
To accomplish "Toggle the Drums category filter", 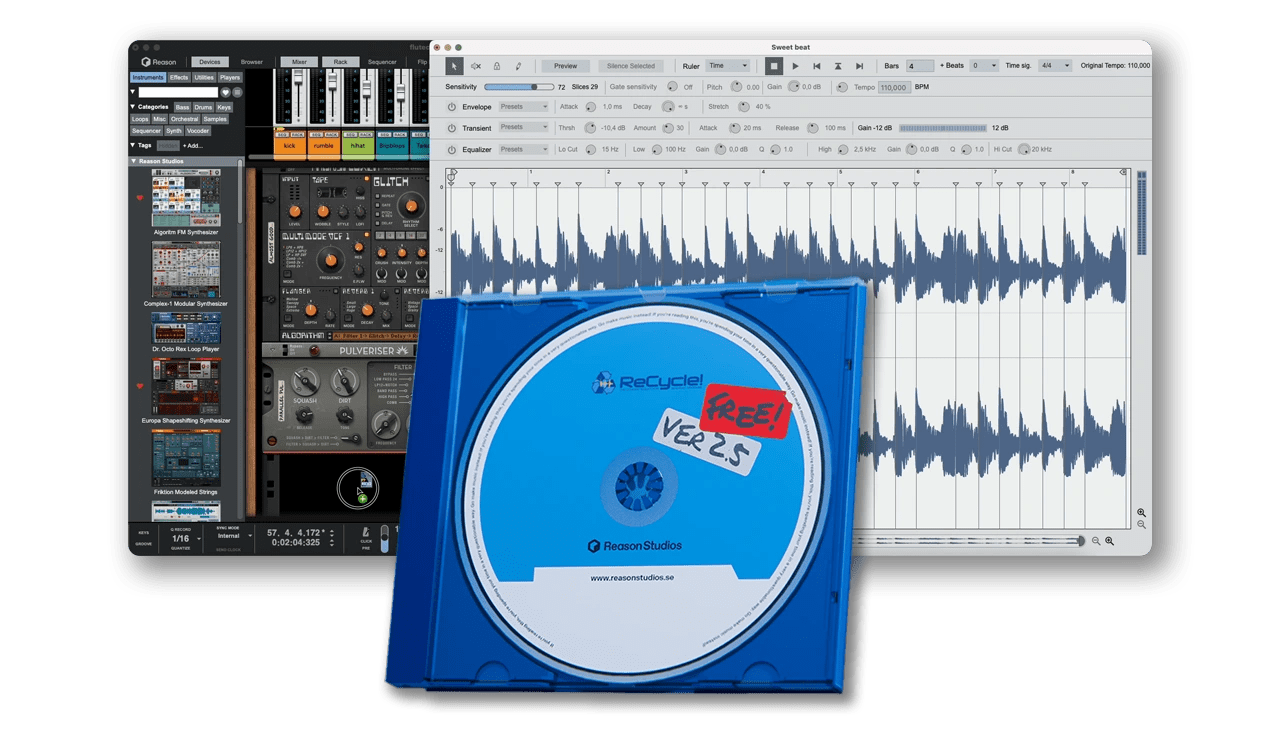I will click(203, 107).
